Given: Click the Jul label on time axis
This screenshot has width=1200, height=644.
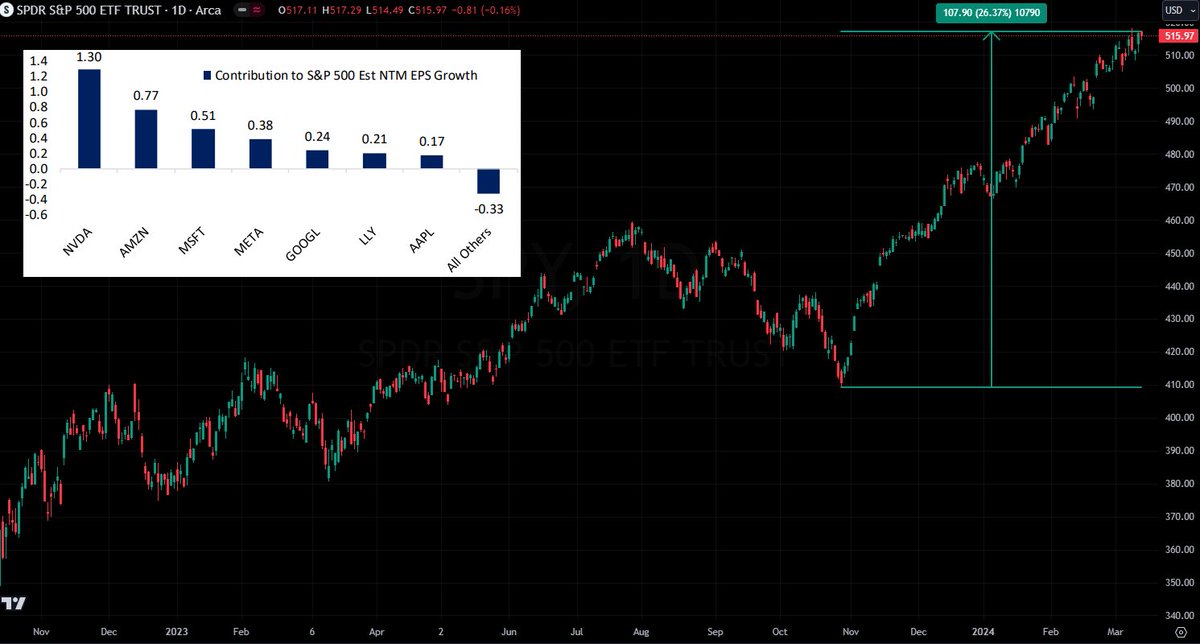Looking at the screenshot, I should click(x=576, y=634).
